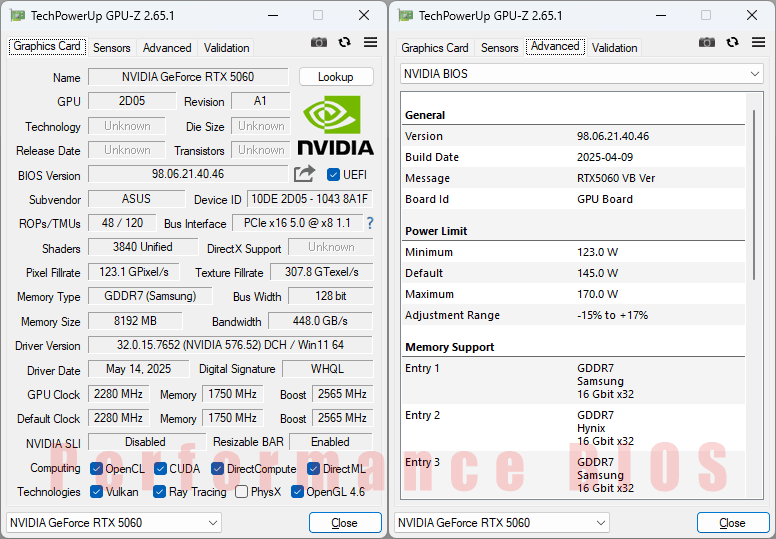776x539 pixels.
Task: Click Version 98.06.21.40.46 in Advanced panel
Action: 613,136
